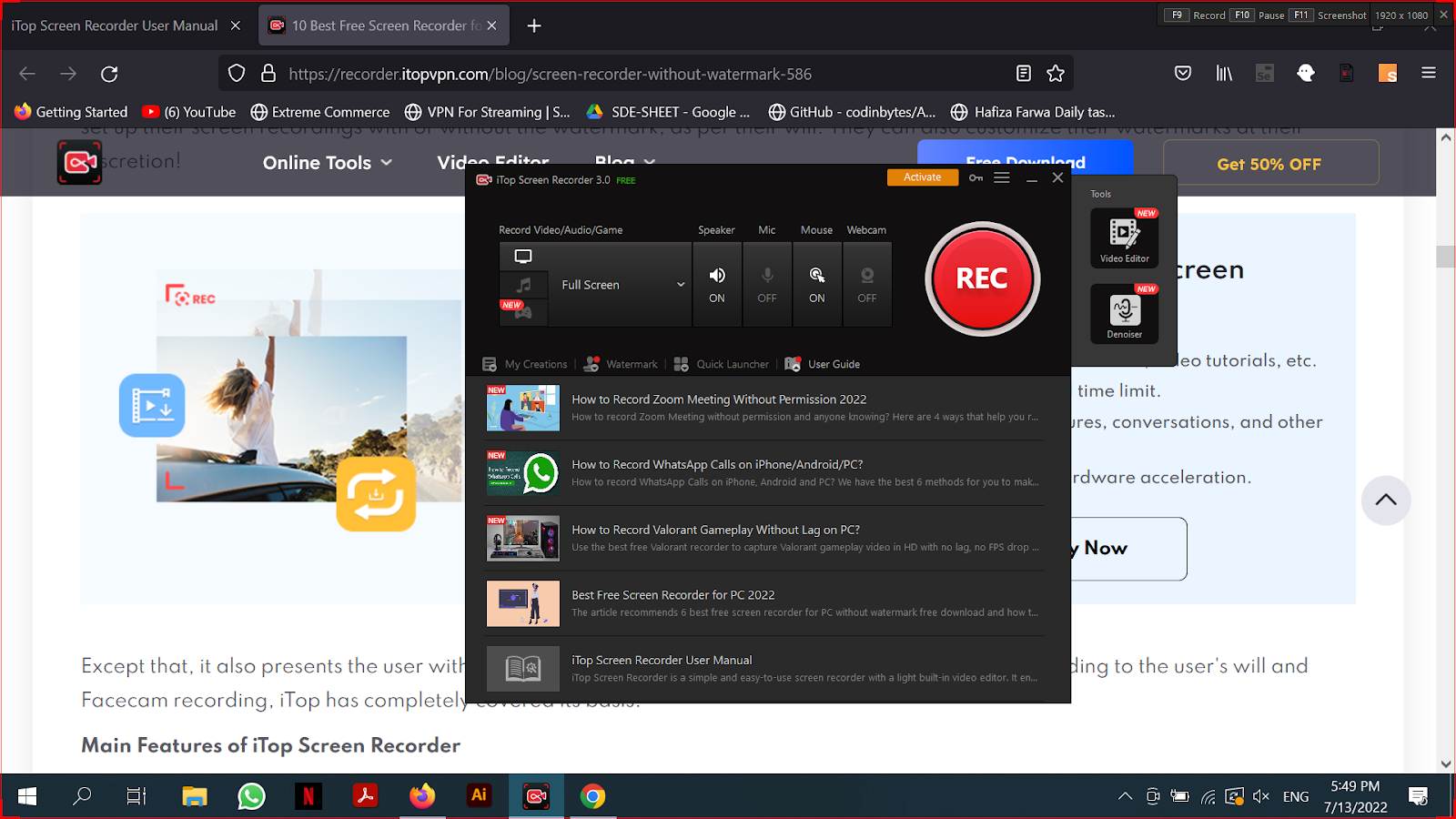Toggle the Webcam overlay switch
Viewport: 1456px width, 819px height.
pos(867,285)
